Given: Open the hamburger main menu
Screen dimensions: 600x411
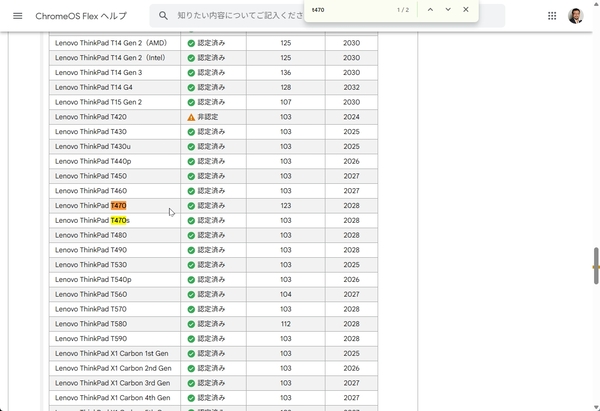Looking at the screenshot, I should pos(18,16).
